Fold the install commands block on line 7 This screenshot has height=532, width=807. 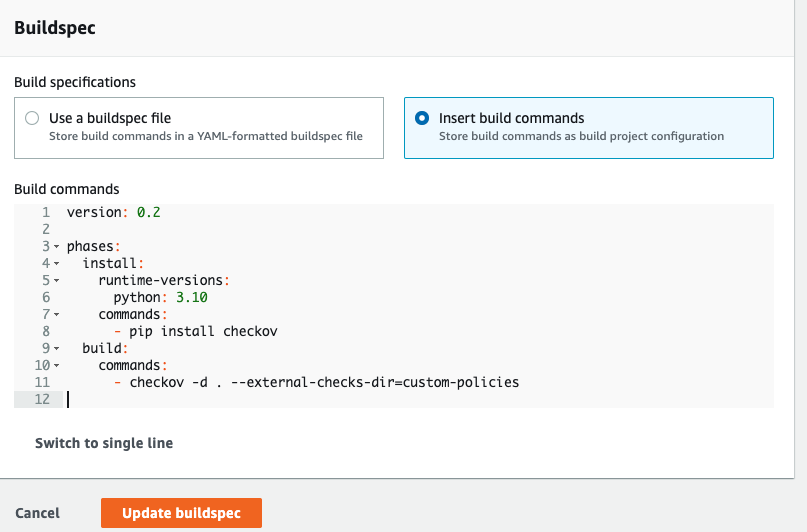tap(56, 315)
